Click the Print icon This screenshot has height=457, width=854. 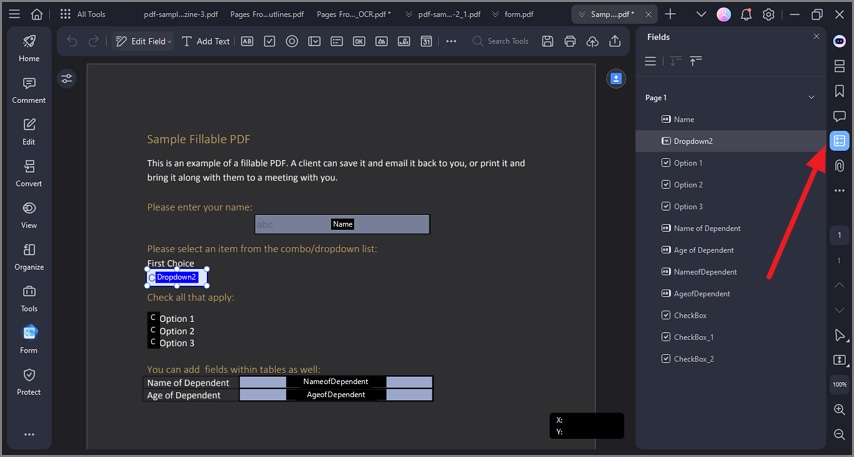(x=570, y=41)
